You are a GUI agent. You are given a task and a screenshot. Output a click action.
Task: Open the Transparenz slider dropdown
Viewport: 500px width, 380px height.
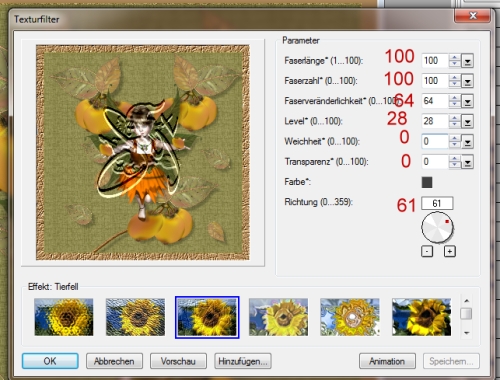coord(467,162)
